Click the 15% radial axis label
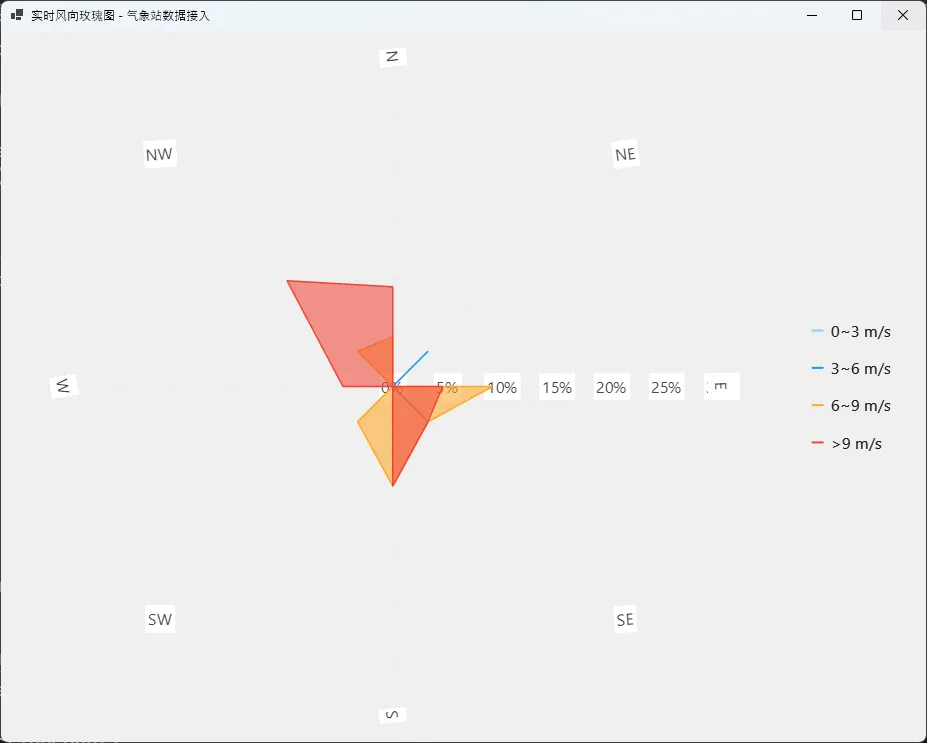 tap(557, 387)
